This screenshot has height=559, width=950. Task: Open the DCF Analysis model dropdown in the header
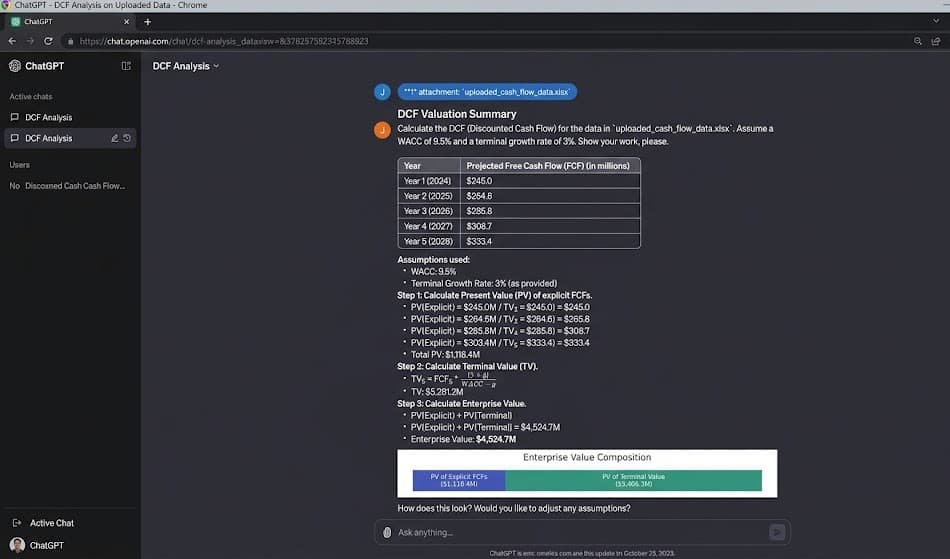point(185,66)
